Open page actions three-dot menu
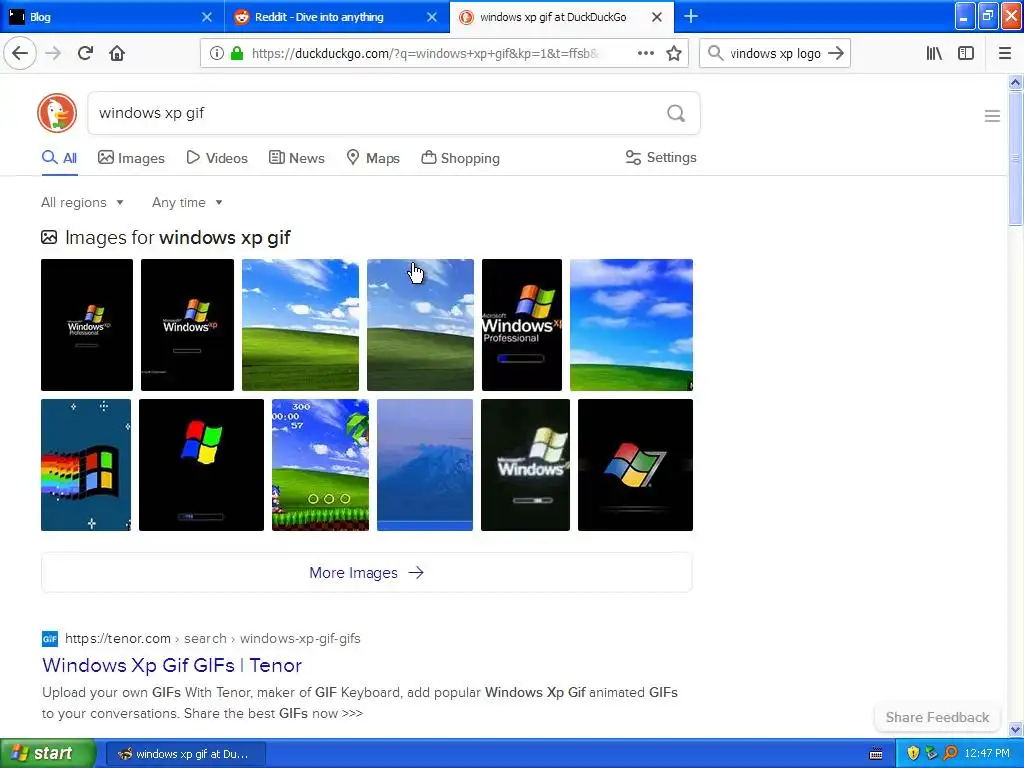Viewport: 1024px width, 768px height. (x=645, y=54)
